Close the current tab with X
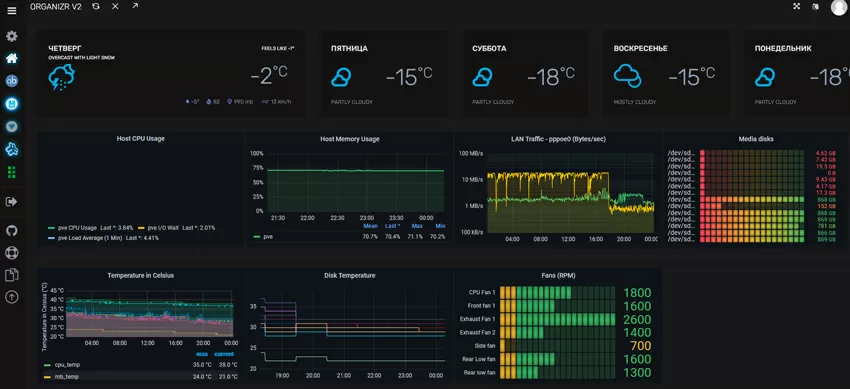850x389 pixels. [115, 6]
